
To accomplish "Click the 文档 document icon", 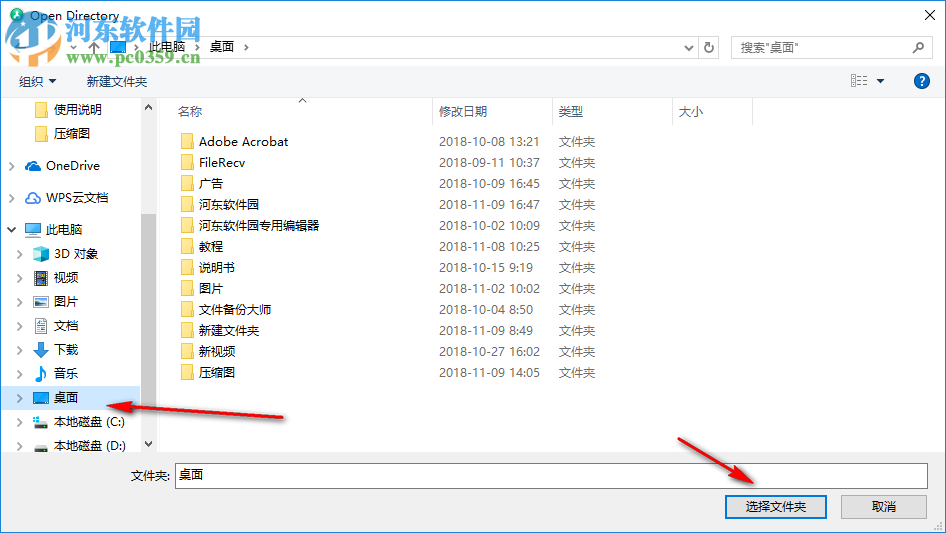I will pyautogui.click(x=40, y=326).
